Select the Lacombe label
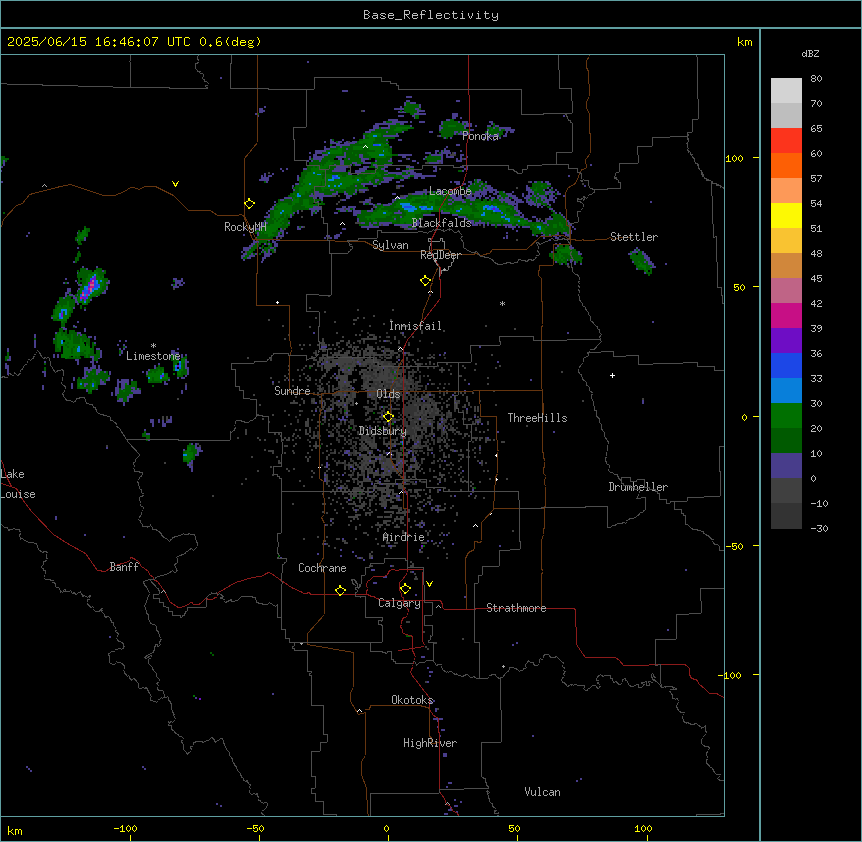The height and width of the screenshot is (842, 862). 450,191
